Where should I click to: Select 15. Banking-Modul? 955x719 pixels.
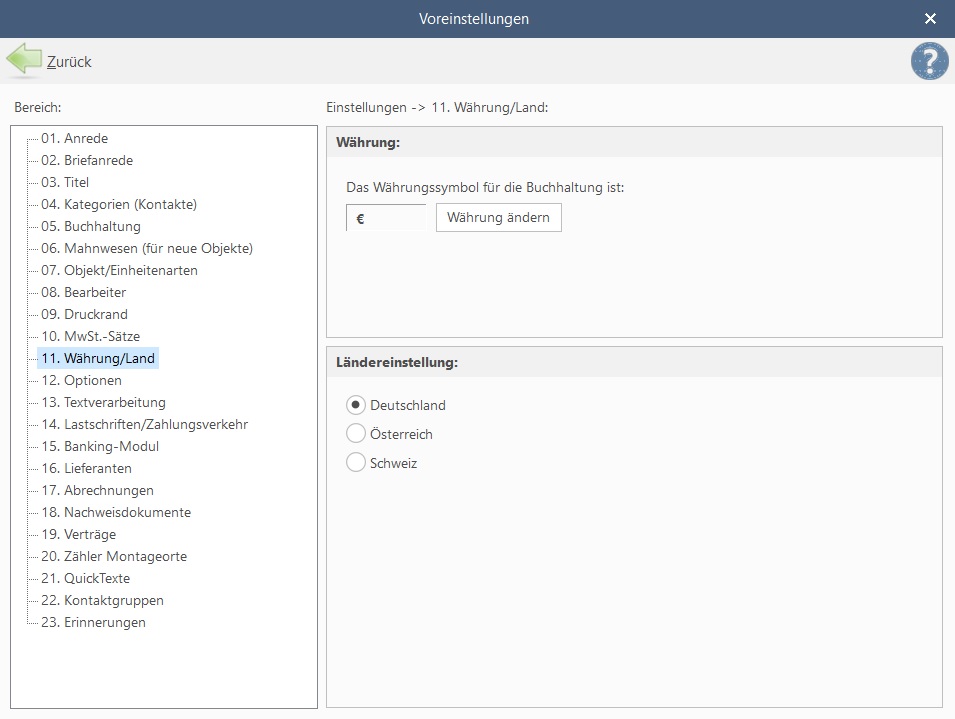pyautogui.click(x=100, y=446)
